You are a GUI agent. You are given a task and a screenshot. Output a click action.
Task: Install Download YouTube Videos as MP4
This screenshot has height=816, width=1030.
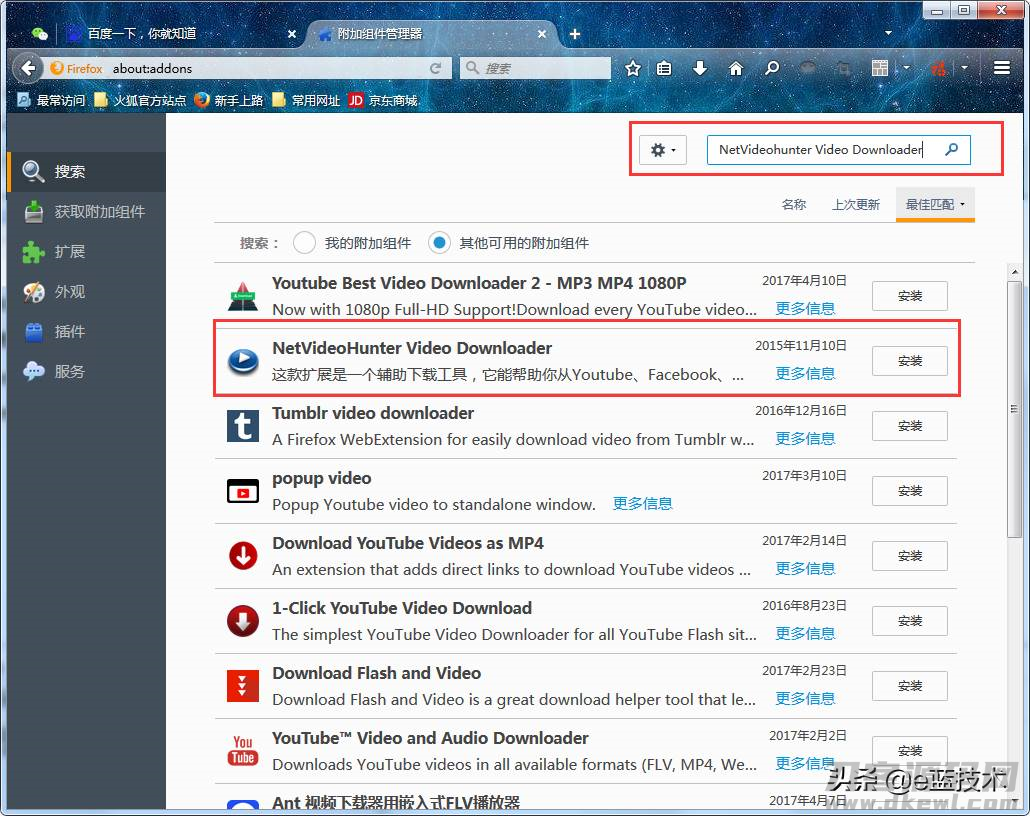tap(910, 556)
